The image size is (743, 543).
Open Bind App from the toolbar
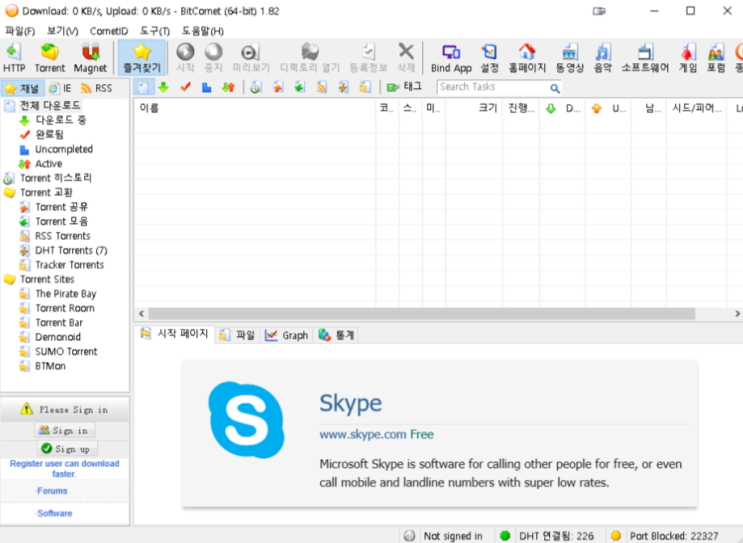point(451,58)
